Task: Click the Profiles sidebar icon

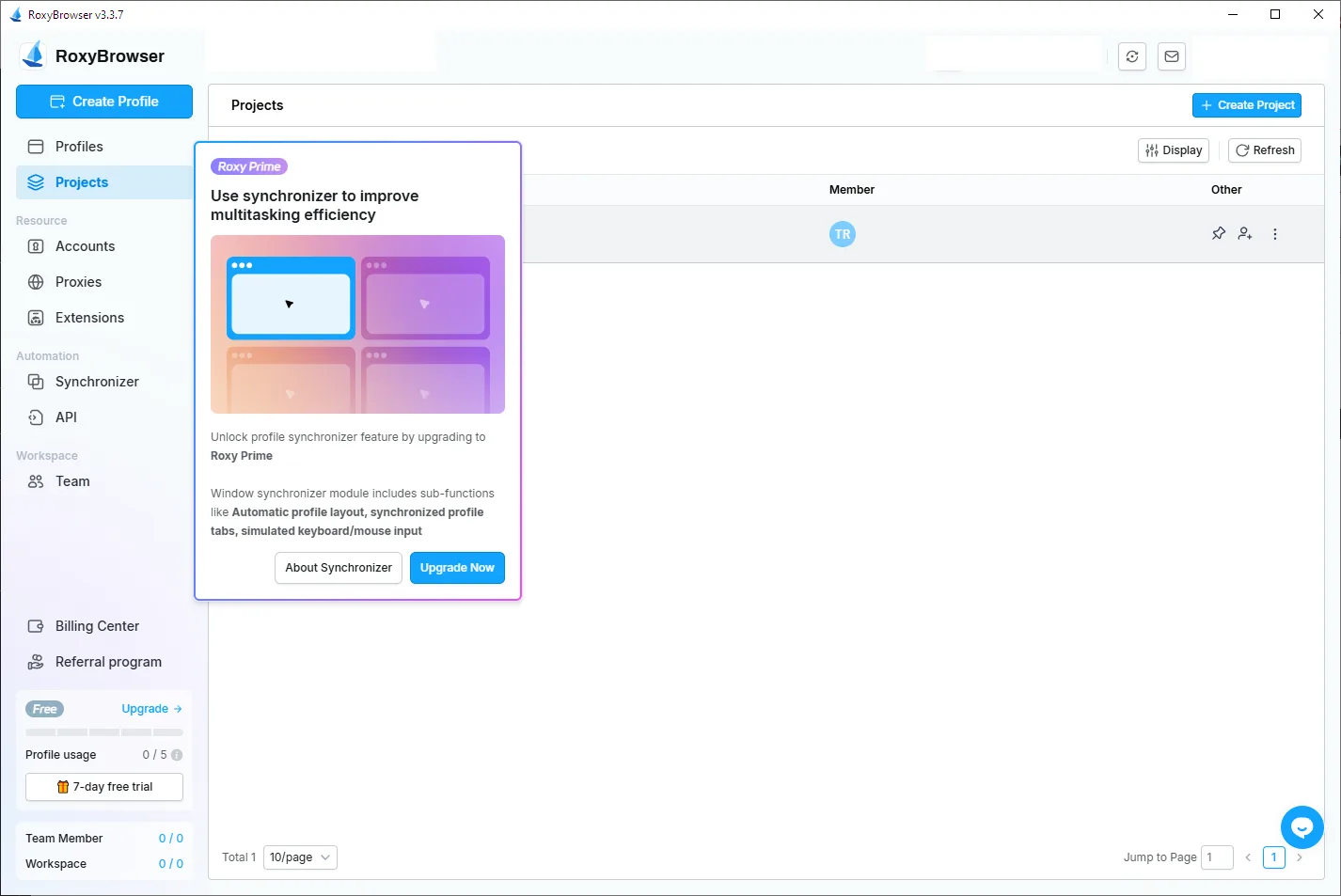Action: pyautogui.click(x=36, y=147)
